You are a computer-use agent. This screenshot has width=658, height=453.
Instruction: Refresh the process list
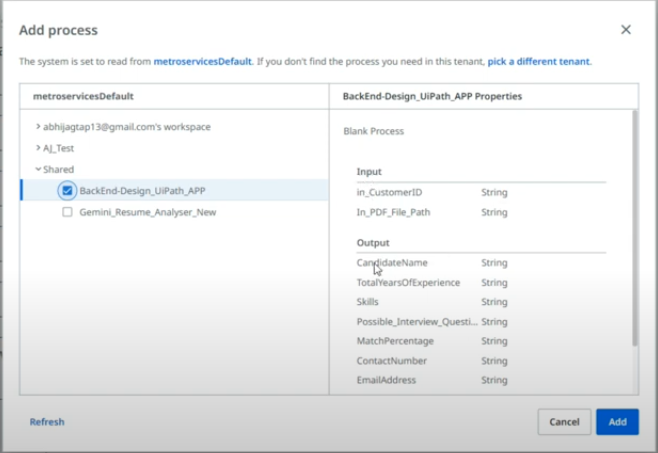coord(47,422)
